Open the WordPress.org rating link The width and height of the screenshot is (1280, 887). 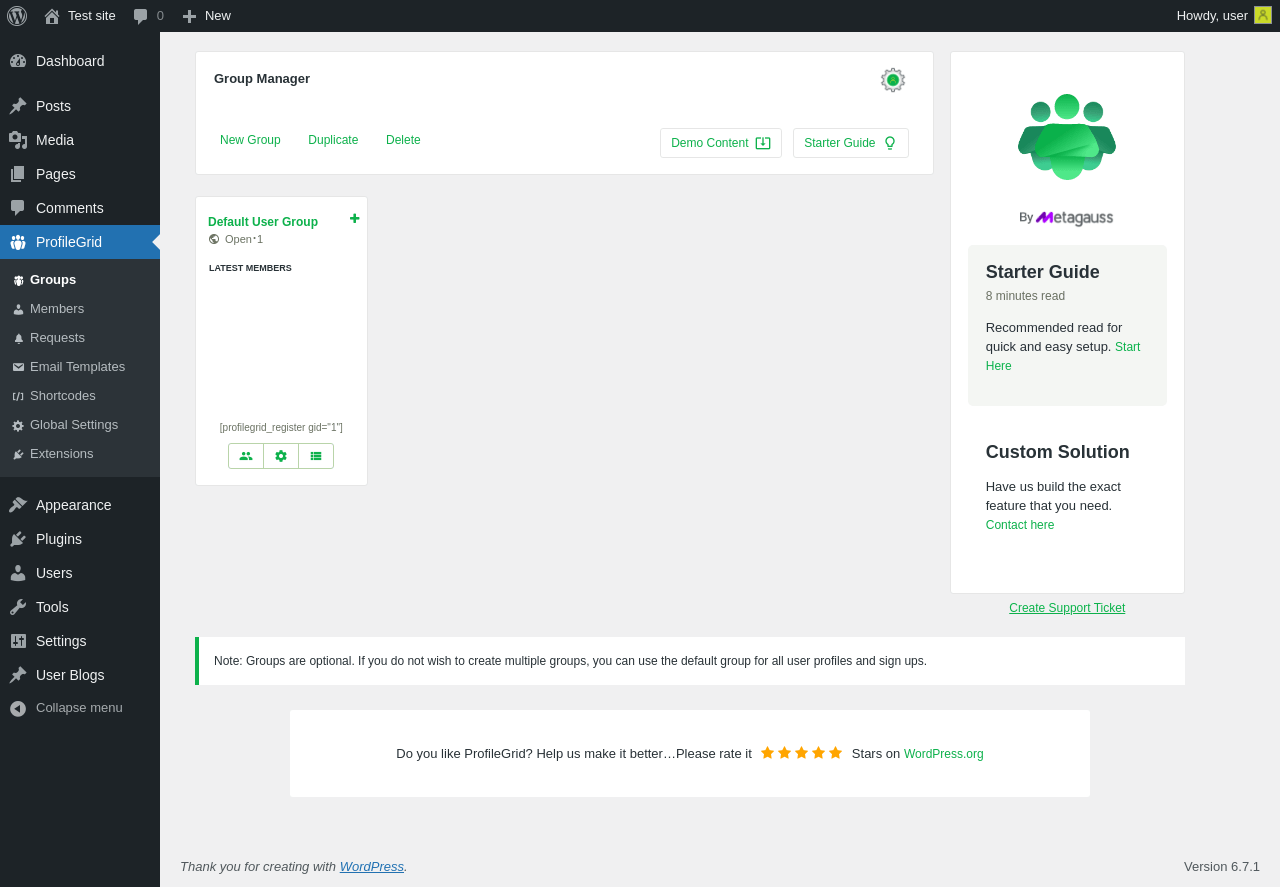tap(944, 754)
